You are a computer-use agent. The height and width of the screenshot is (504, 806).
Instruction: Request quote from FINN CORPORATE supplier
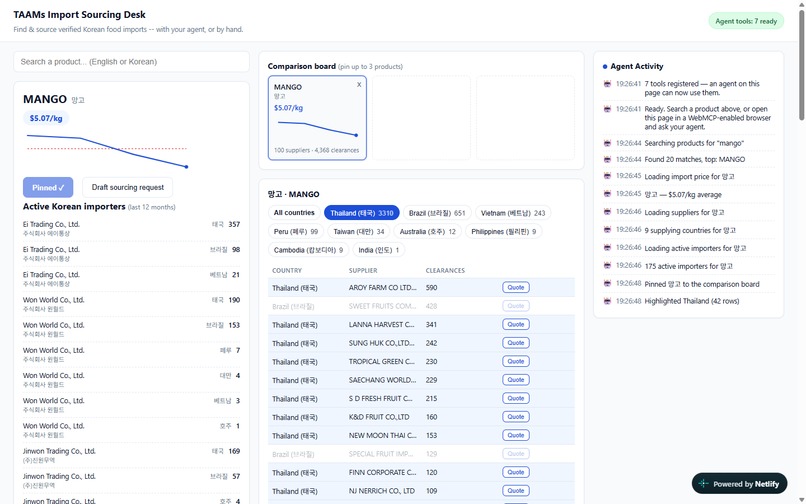tap(516, 473)
